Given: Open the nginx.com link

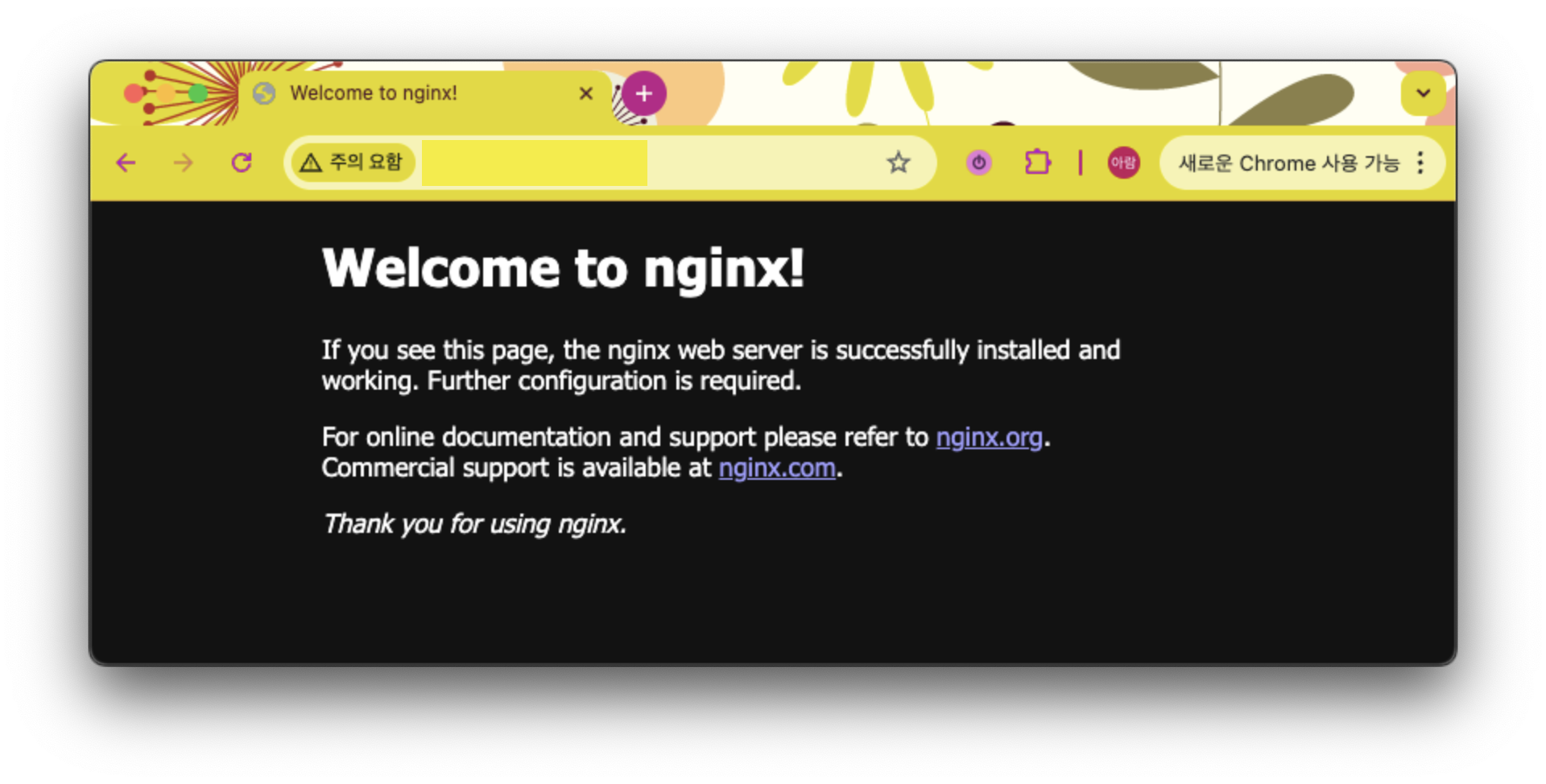Looking at the screenshot, I should (777, 468).
